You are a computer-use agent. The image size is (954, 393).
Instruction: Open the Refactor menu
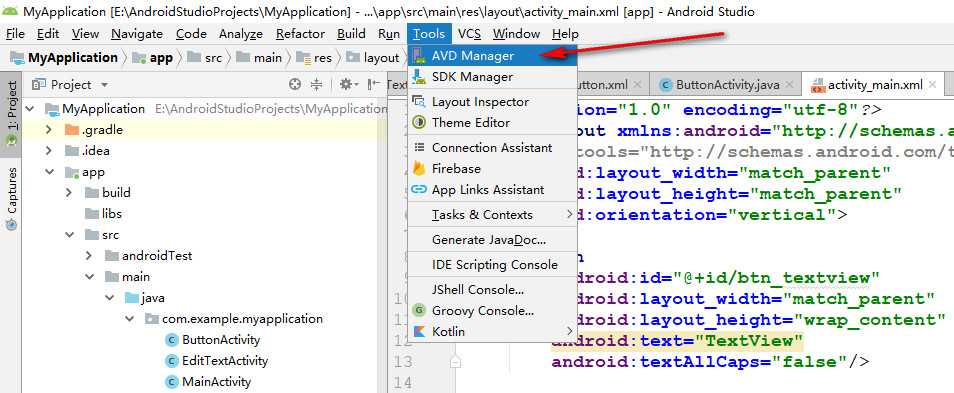pos(300,34)
